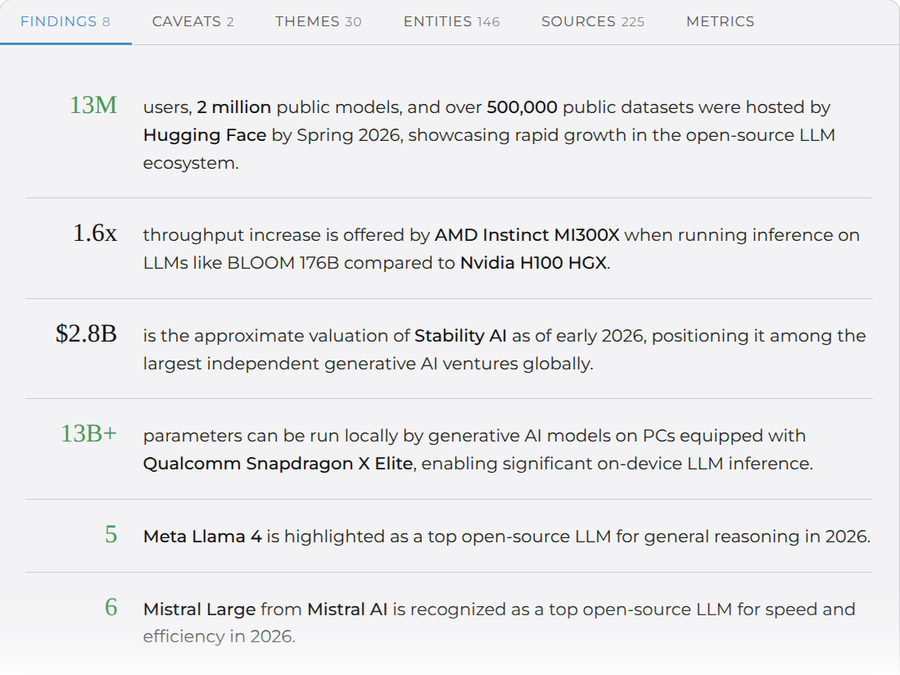The width and height of the screenshot is (900, 675).
Task: Click the Nvidia H100 HGX entity name
Action: 533,263
